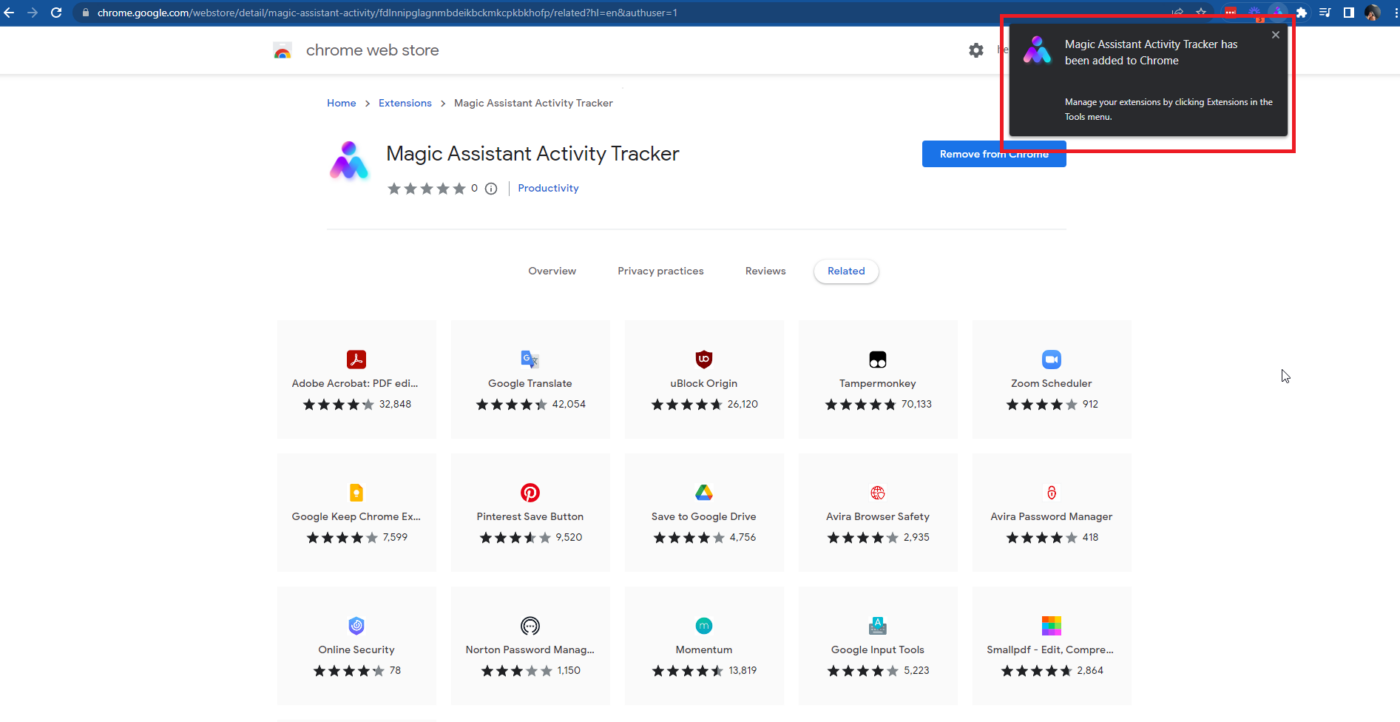Click the user profile avatar
Image resolution: width=1400 pixels, height=722 pixels.
click(x=1372, y=13)
